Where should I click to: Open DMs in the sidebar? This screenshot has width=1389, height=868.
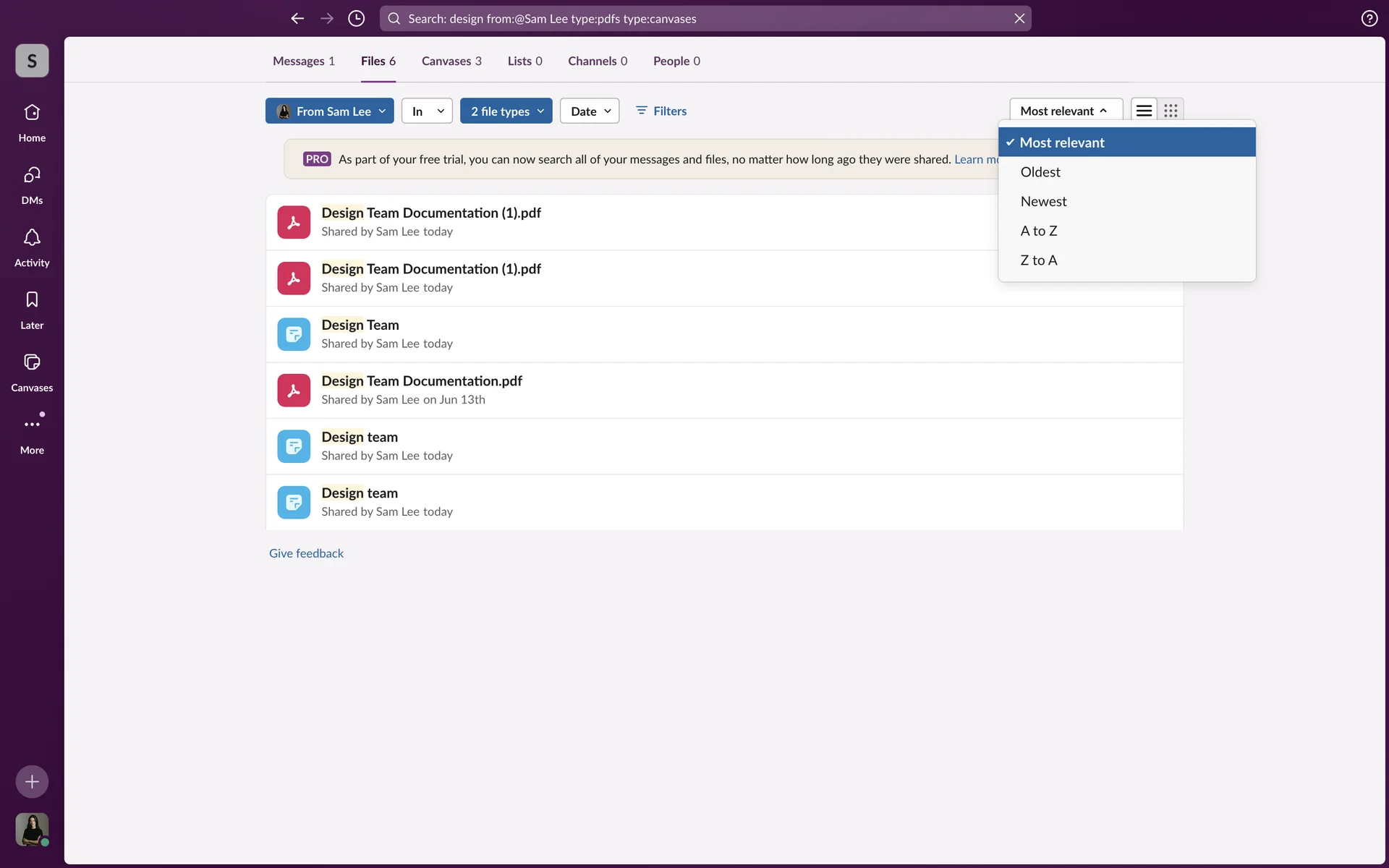[32, 184]
